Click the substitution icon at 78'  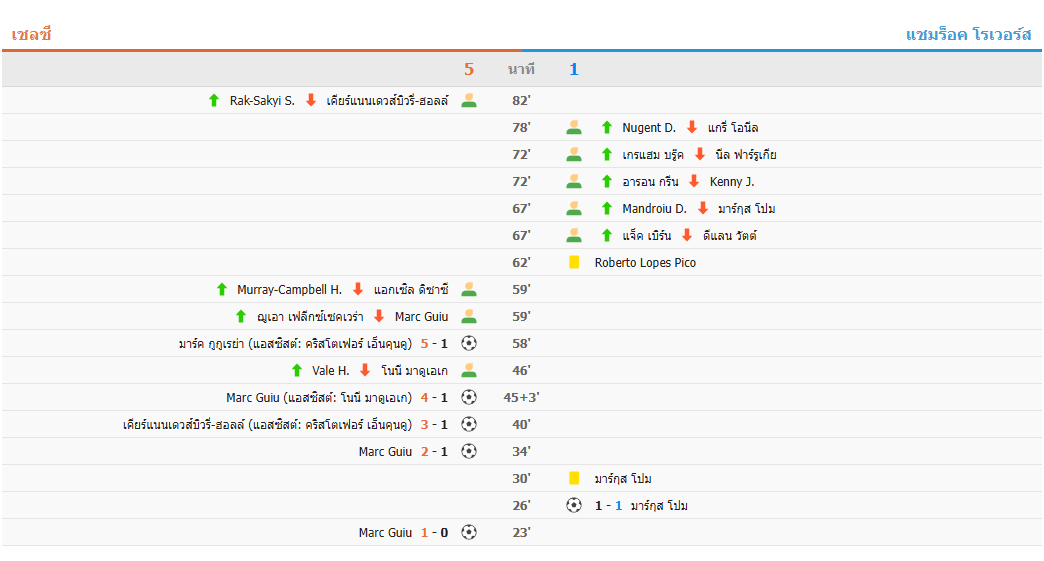click(x=574, y=128)
